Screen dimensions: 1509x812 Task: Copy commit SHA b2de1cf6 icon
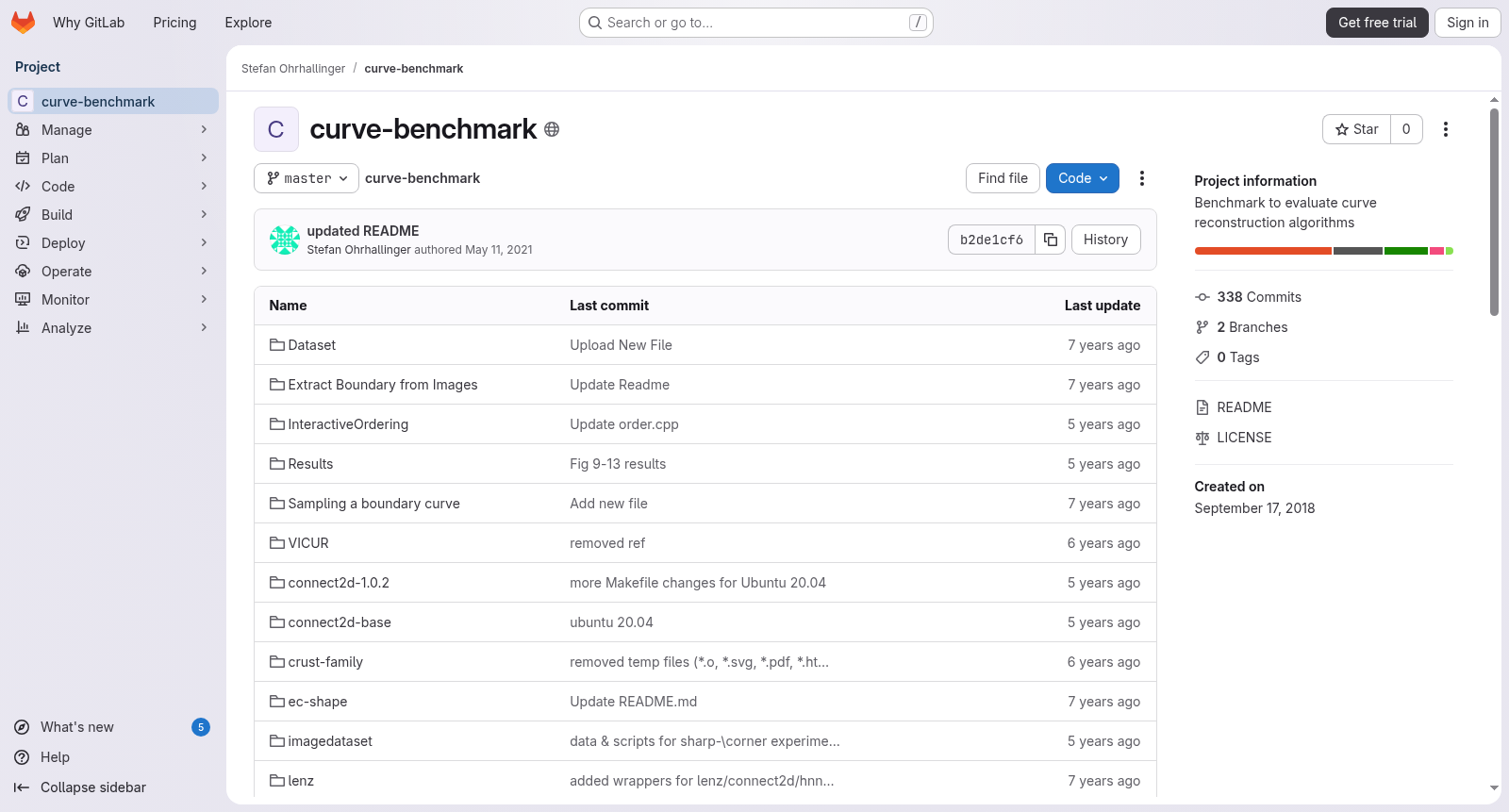1051,240
